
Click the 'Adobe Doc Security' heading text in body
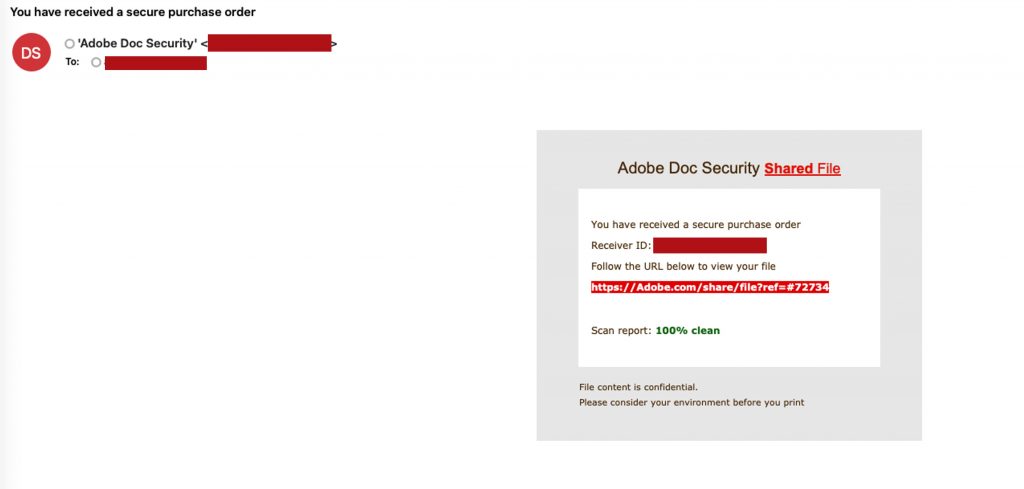[688, 169]
